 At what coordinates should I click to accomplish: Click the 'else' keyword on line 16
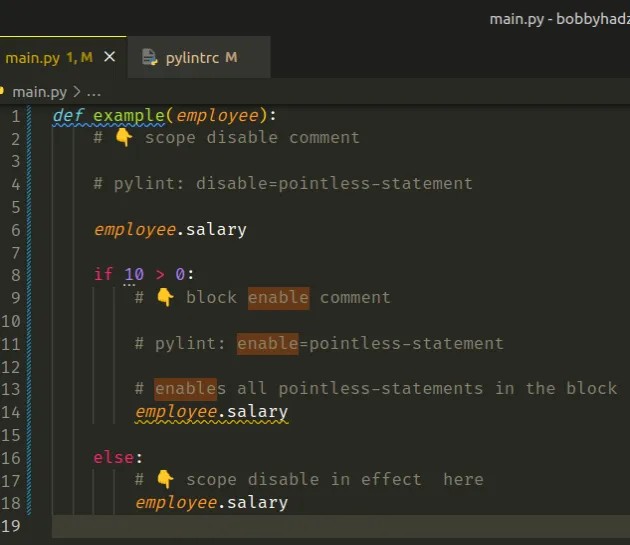click(112, 457)
